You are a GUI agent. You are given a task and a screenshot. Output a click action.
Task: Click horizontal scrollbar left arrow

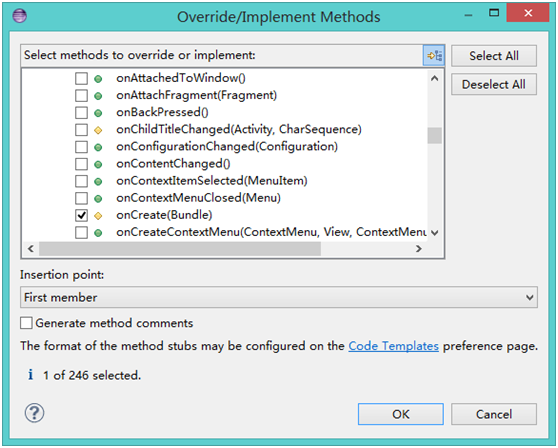point(31,248)
